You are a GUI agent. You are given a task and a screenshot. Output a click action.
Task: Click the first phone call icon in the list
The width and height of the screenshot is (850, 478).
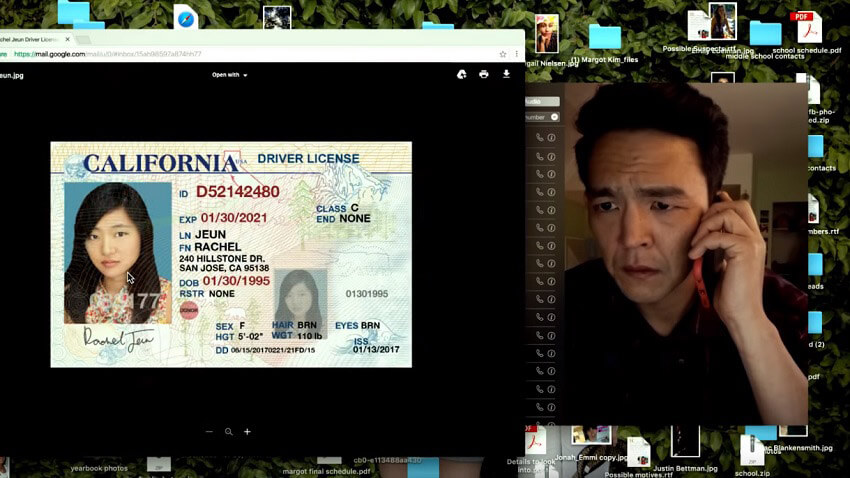click(x=540, y=137)
